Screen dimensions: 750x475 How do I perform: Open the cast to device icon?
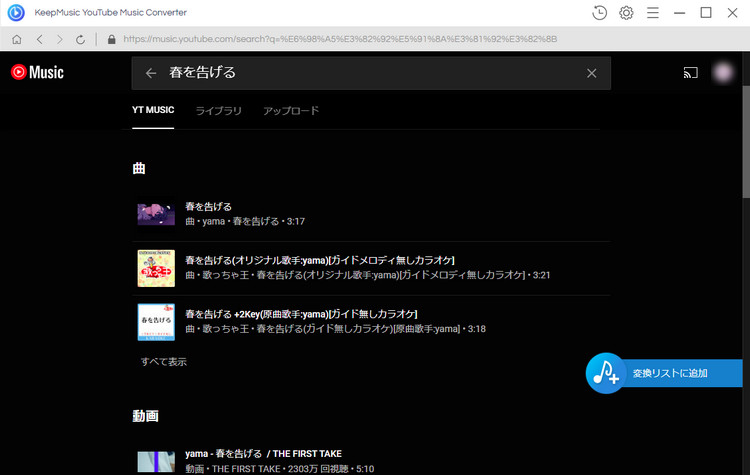[x=690, y=73]
